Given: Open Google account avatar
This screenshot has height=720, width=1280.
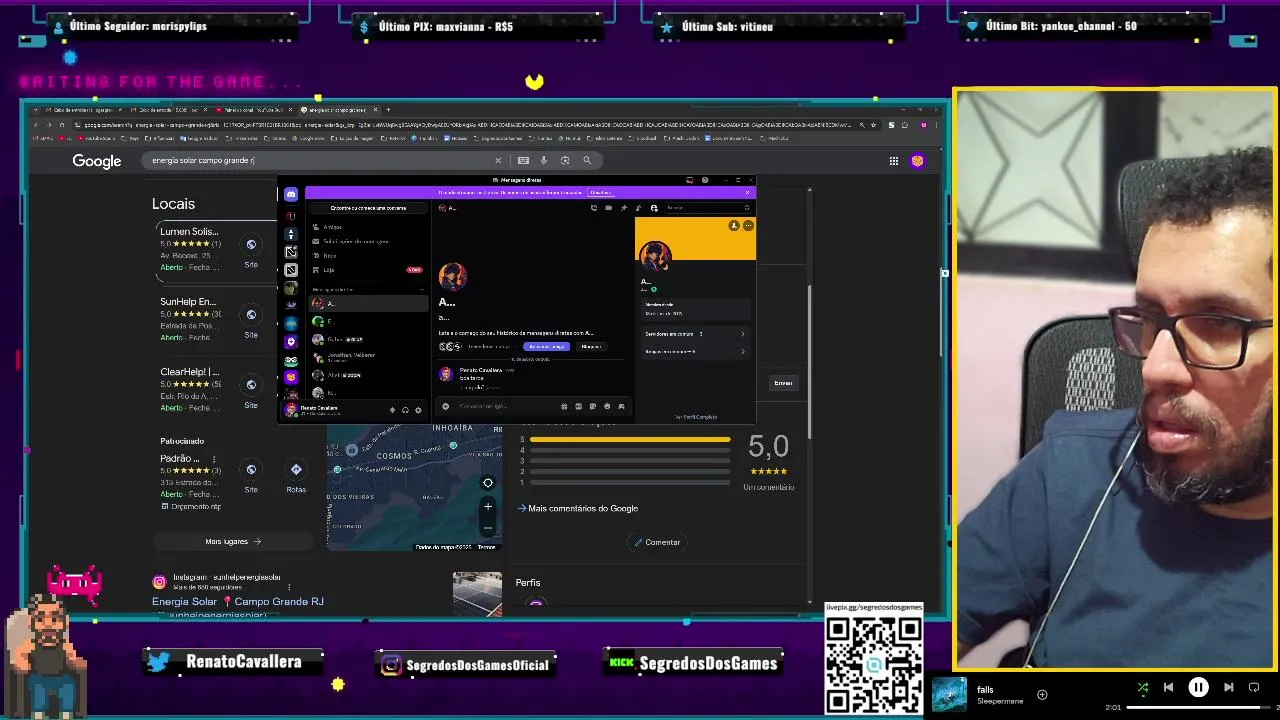Looking at the screenshot, I should [x=917, y=160].
